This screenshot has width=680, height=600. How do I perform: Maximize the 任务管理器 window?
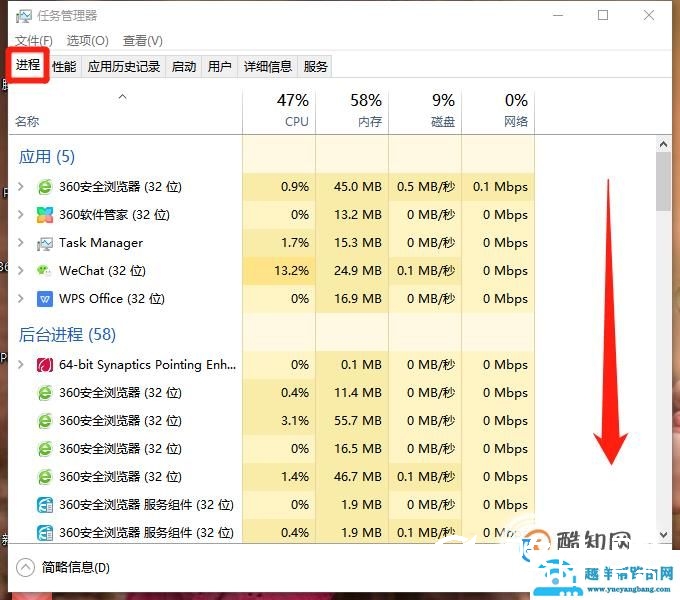point(603,16)
